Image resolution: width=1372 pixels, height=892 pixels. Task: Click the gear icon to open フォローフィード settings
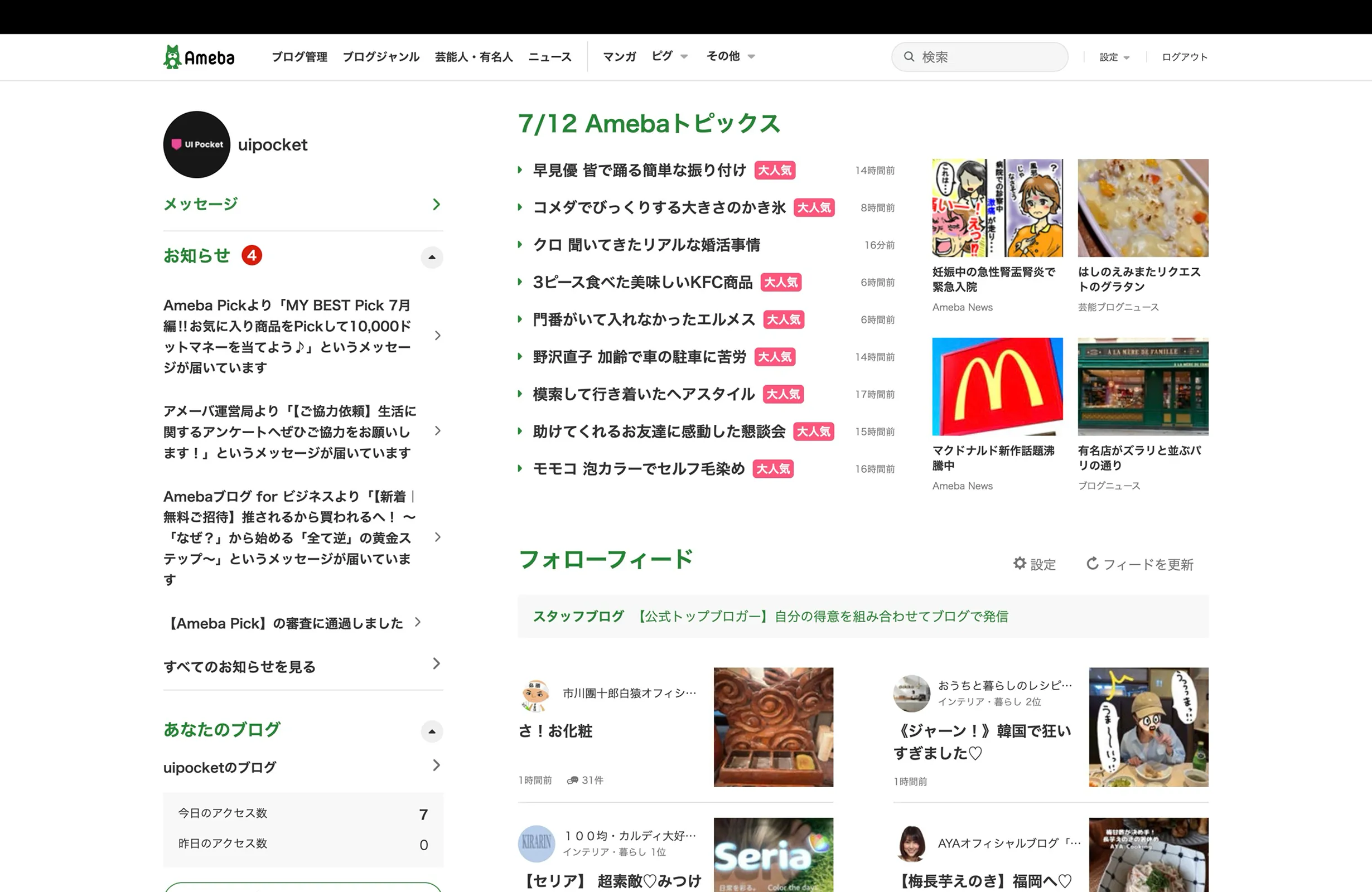point(1019,564)
